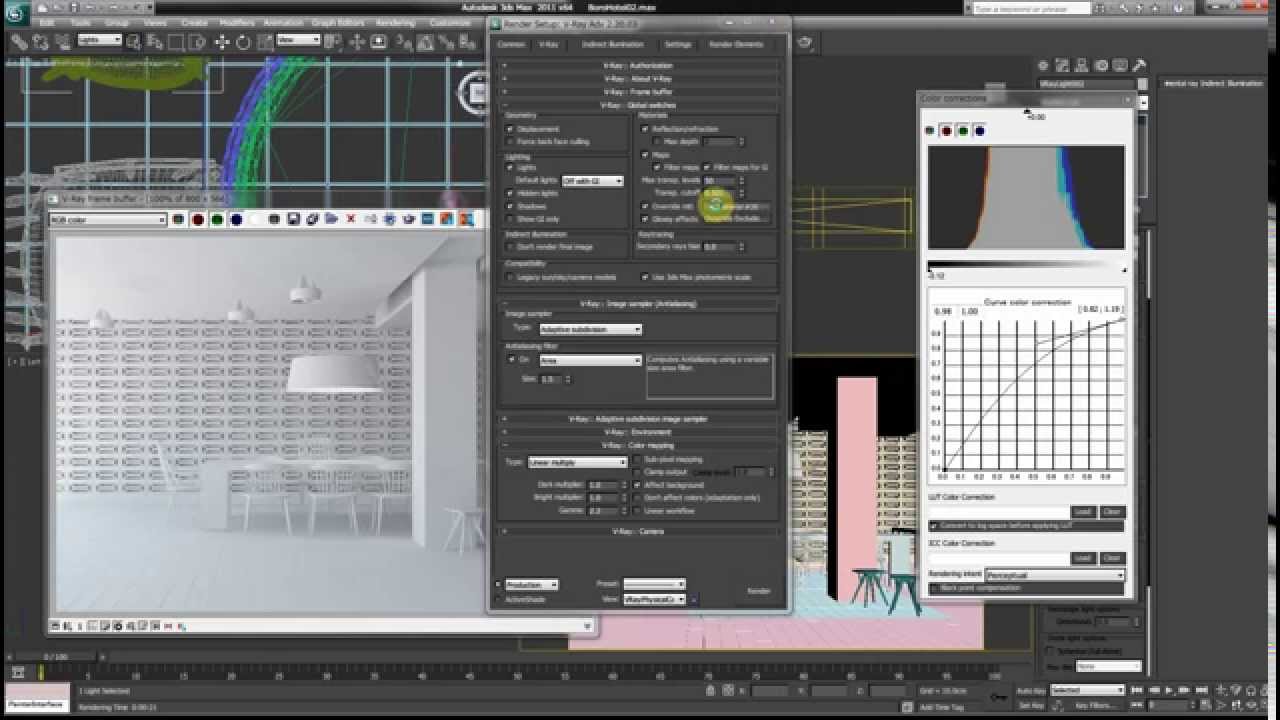Open the Rendering menu

[x=395, y=22]
